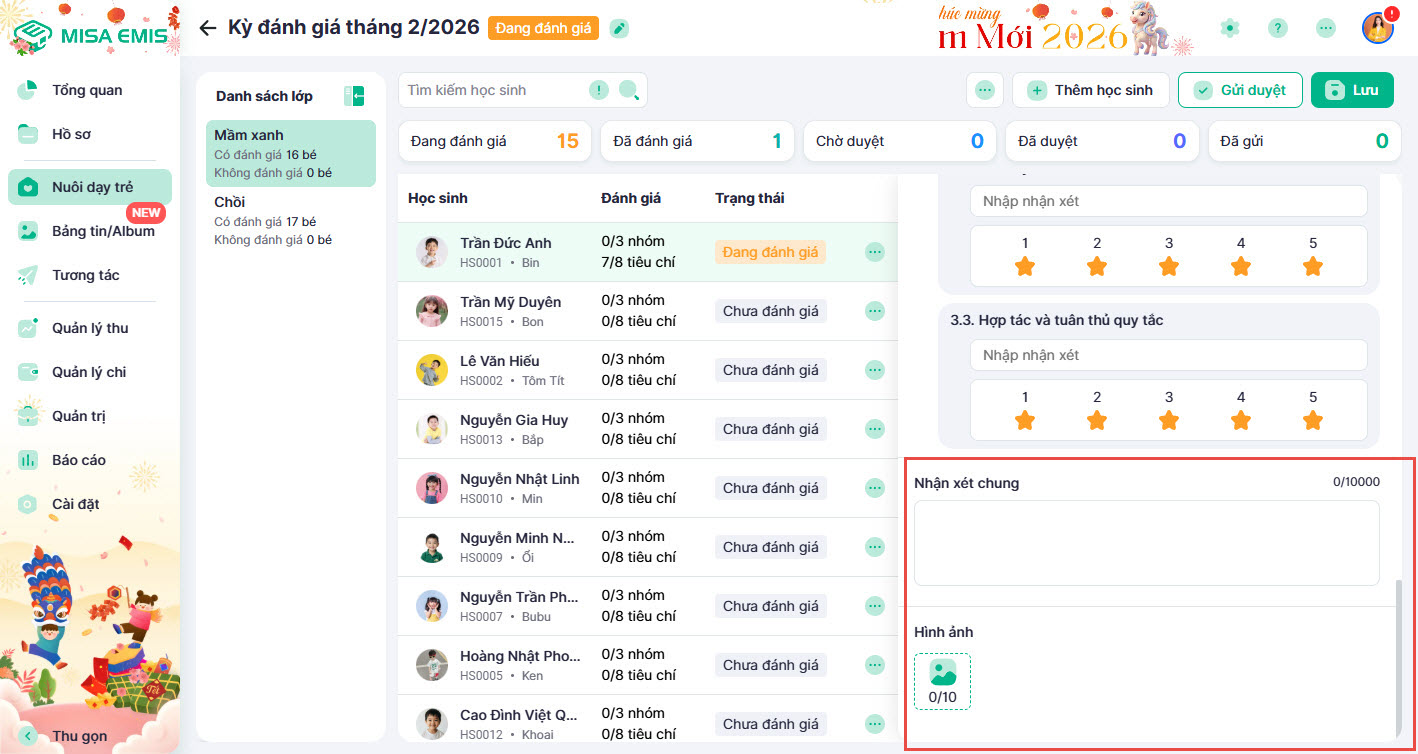Filter by Đã đánh giá status card
1418x754 pixels.
pos(697,141)
